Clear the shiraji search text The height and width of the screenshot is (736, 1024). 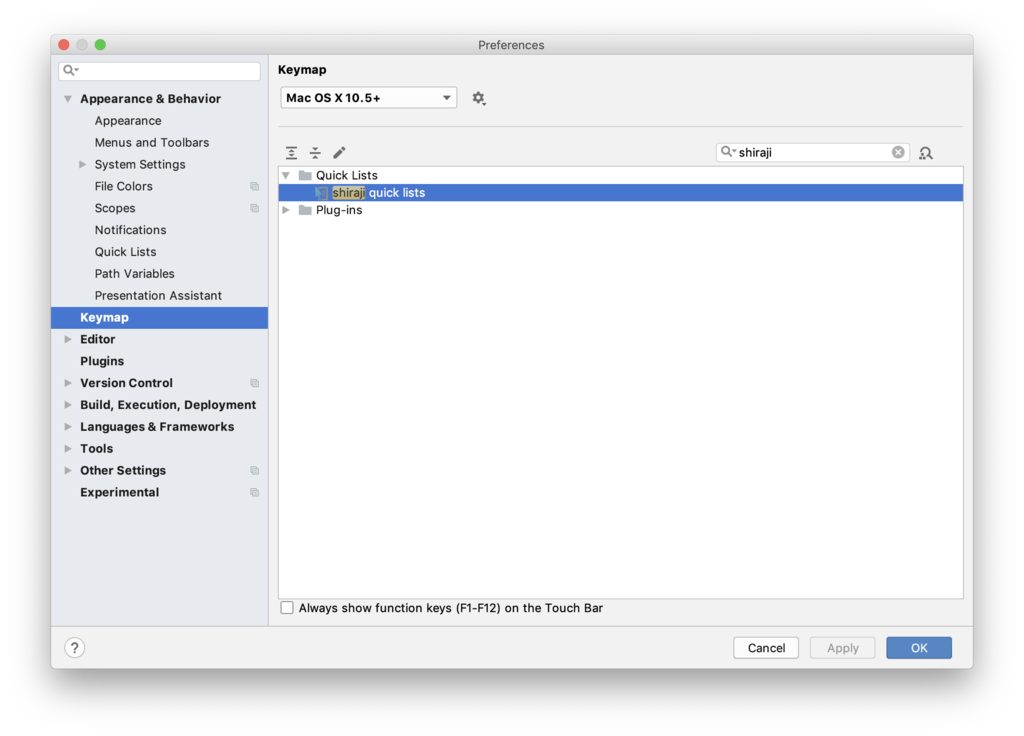898,152
